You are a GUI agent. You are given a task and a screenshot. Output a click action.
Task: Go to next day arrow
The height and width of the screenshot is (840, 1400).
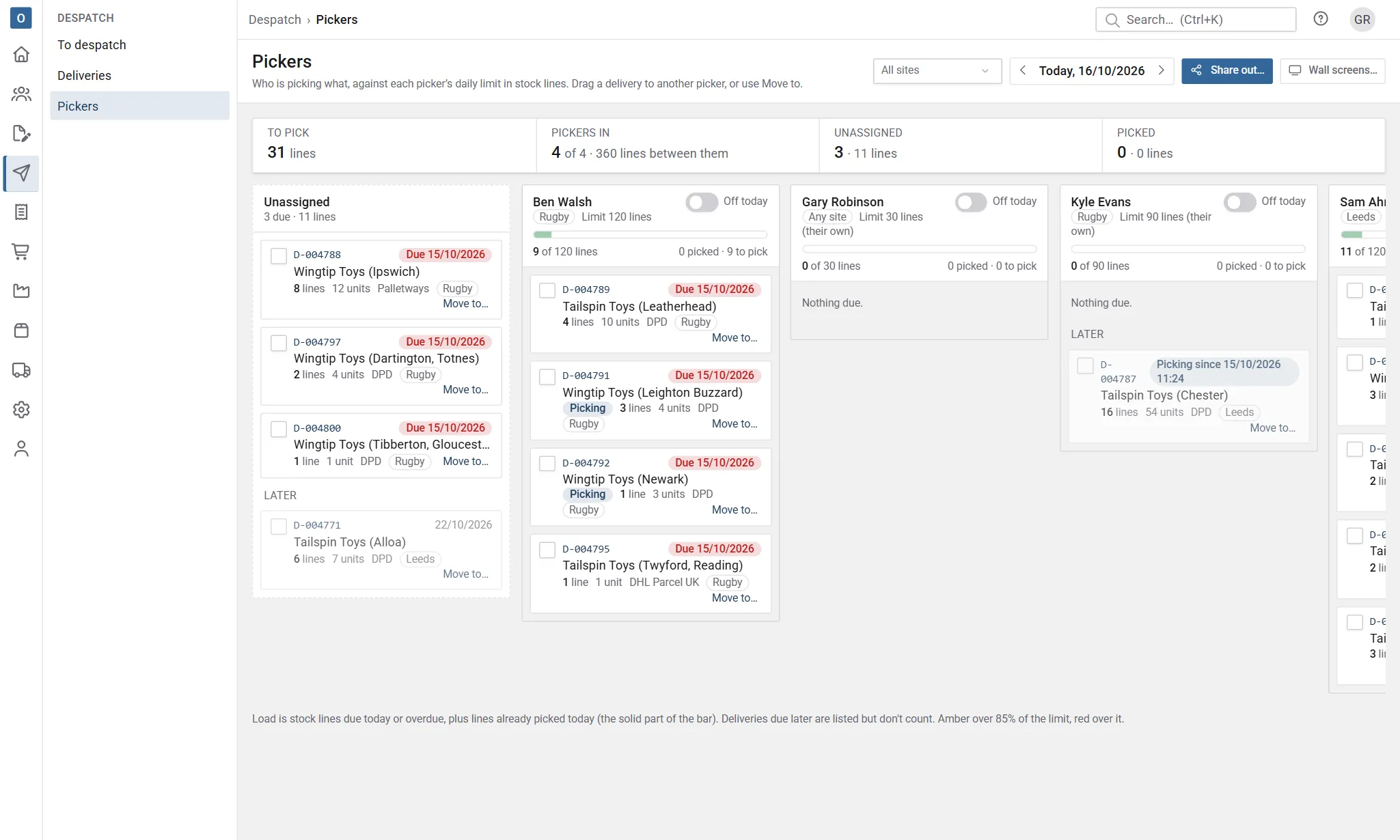click(x=1161, y=70)
